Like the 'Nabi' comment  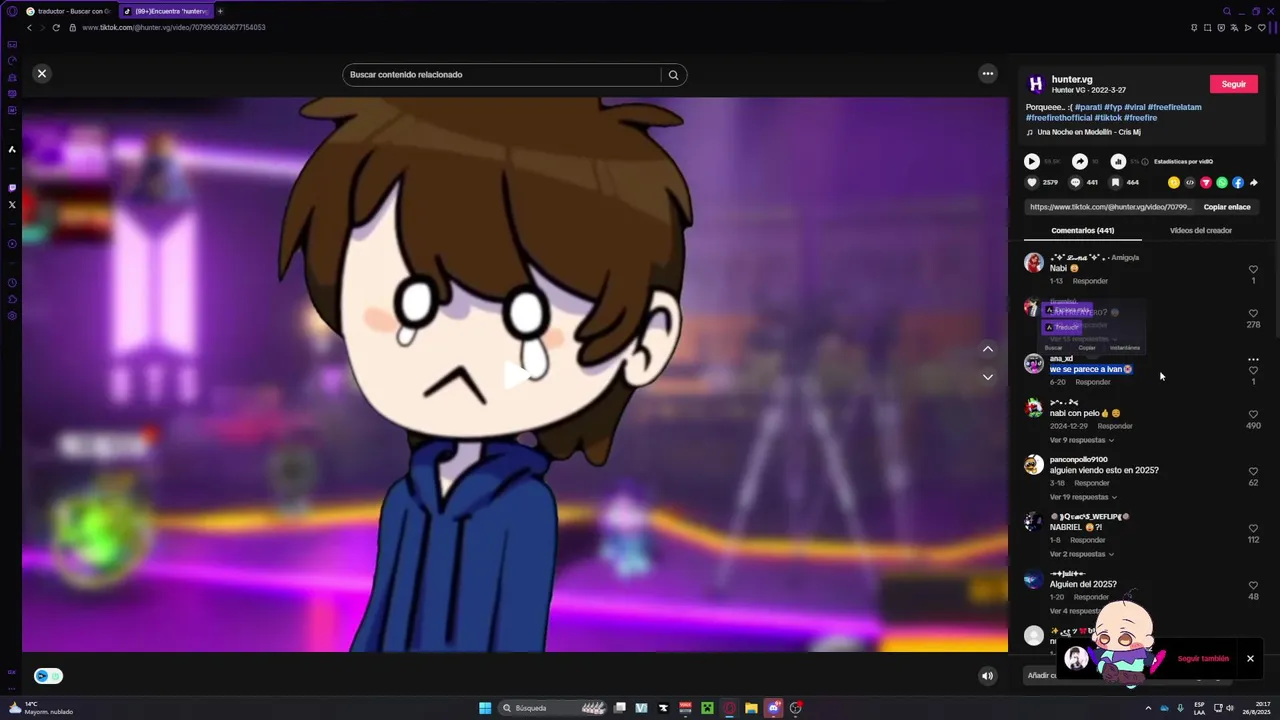click(1253, 269)
